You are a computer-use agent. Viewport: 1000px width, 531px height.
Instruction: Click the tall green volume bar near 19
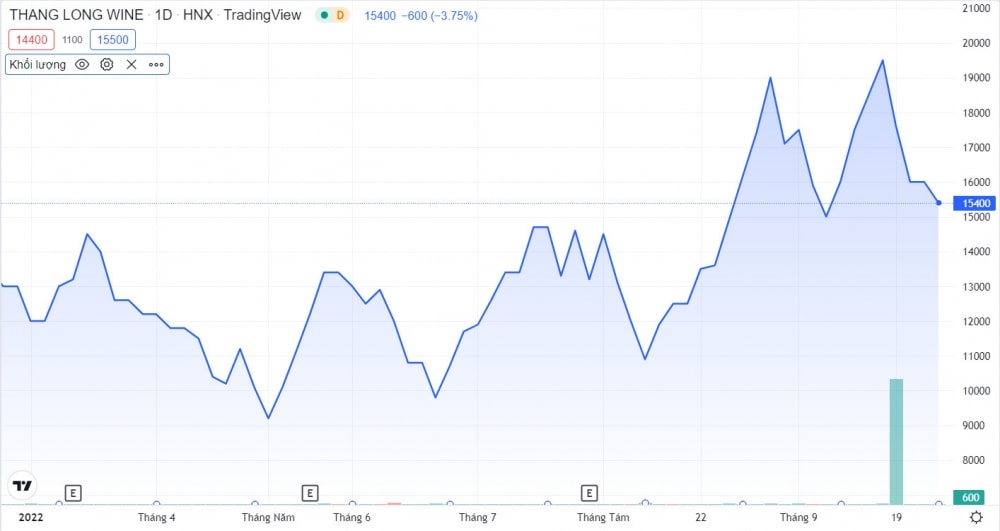pos(896,442)
